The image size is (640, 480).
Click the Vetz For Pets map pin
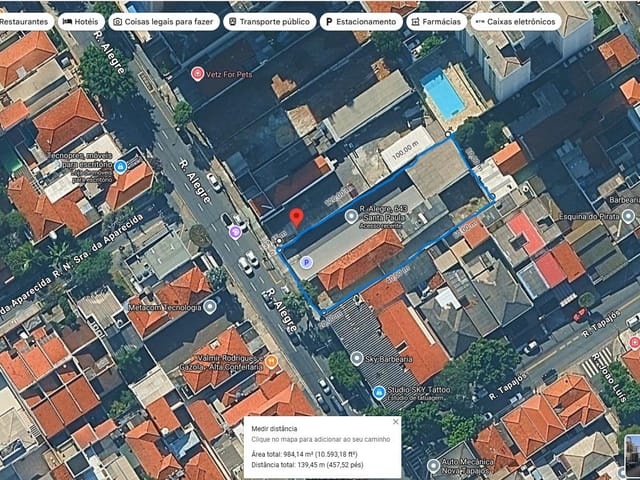198,74
